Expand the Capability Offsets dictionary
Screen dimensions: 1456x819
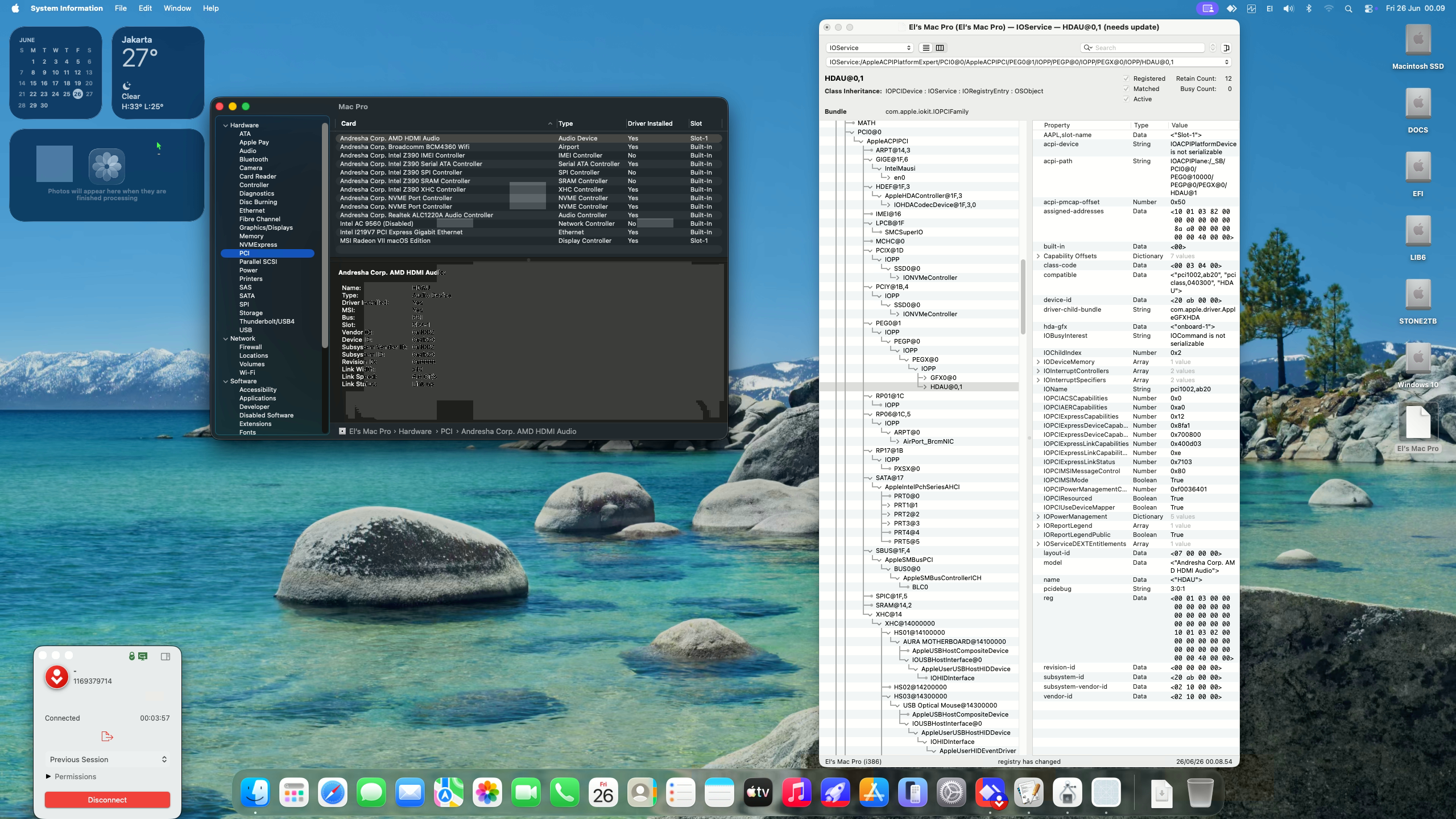(x=1039, y=256)
